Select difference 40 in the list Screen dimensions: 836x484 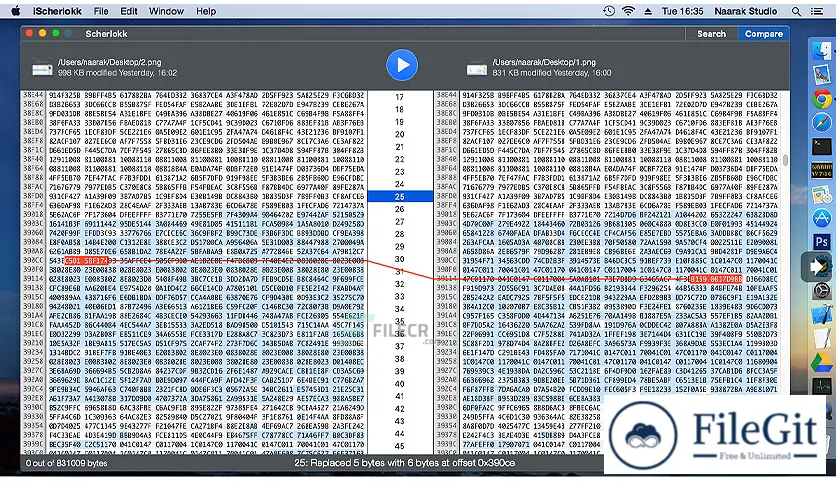click(399, 384)
